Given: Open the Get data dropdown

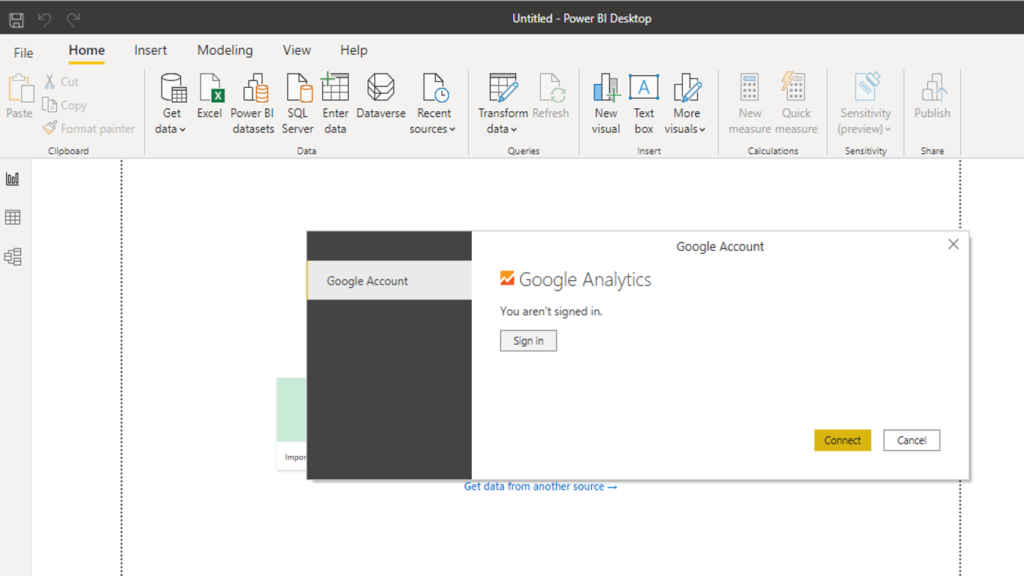Looking at the screenshot, I should pyautogui.click(x=171, y=104).
